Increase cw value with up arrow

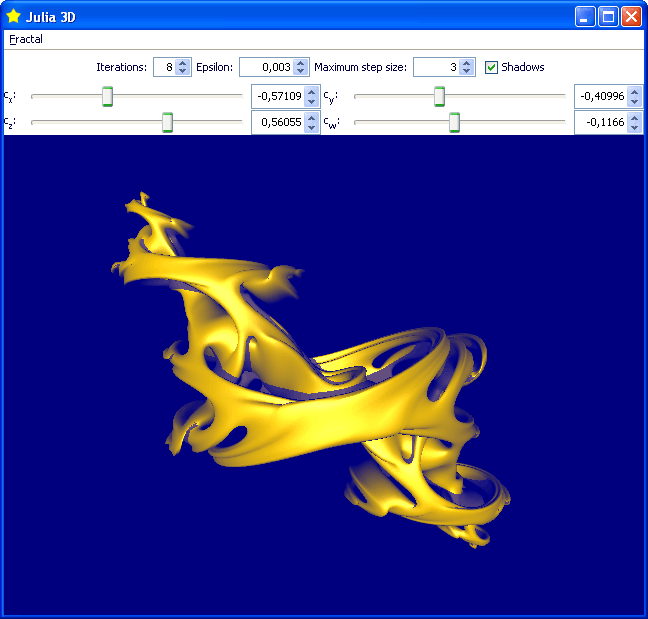pyautogui.click(x=635, y=118)
